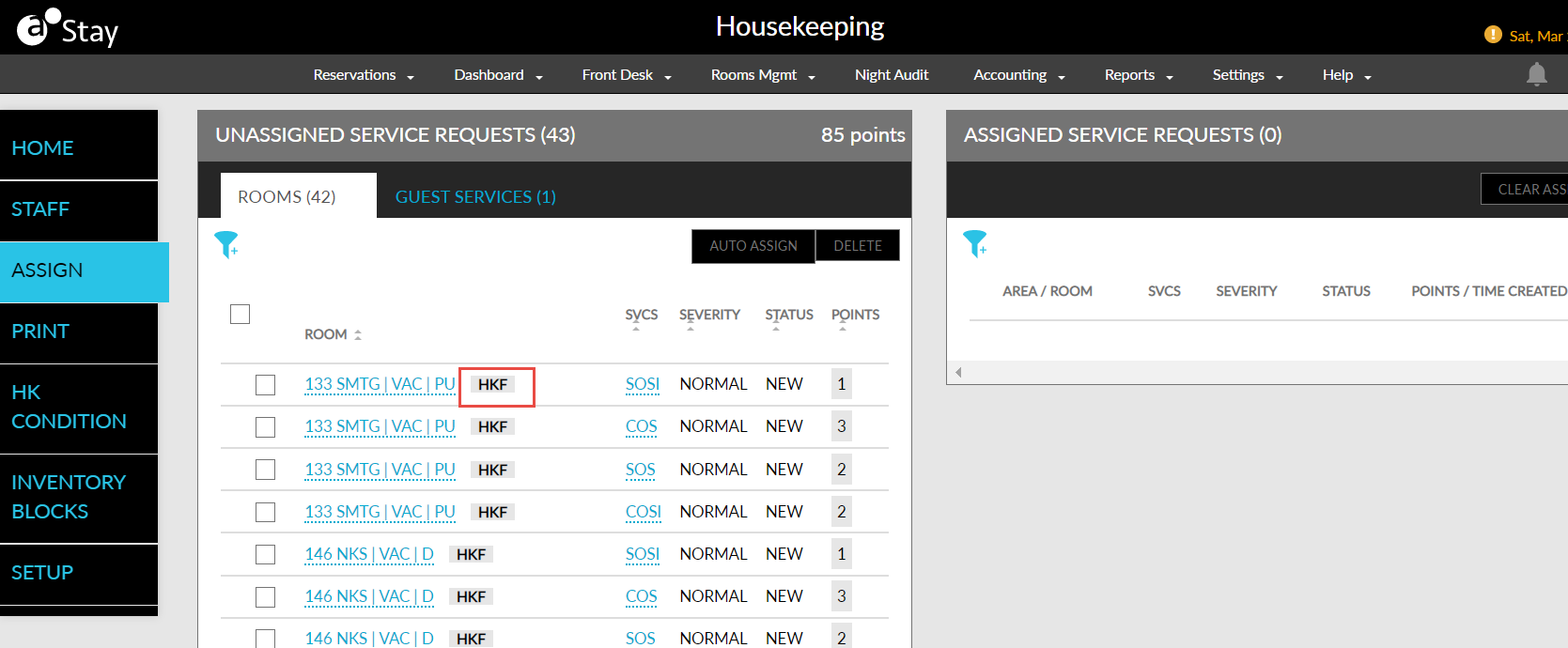Viewport: 1568px width, 648px height.
Task: Sort by the SEVERITY column header in Unassigned
Action: (709, 316)
